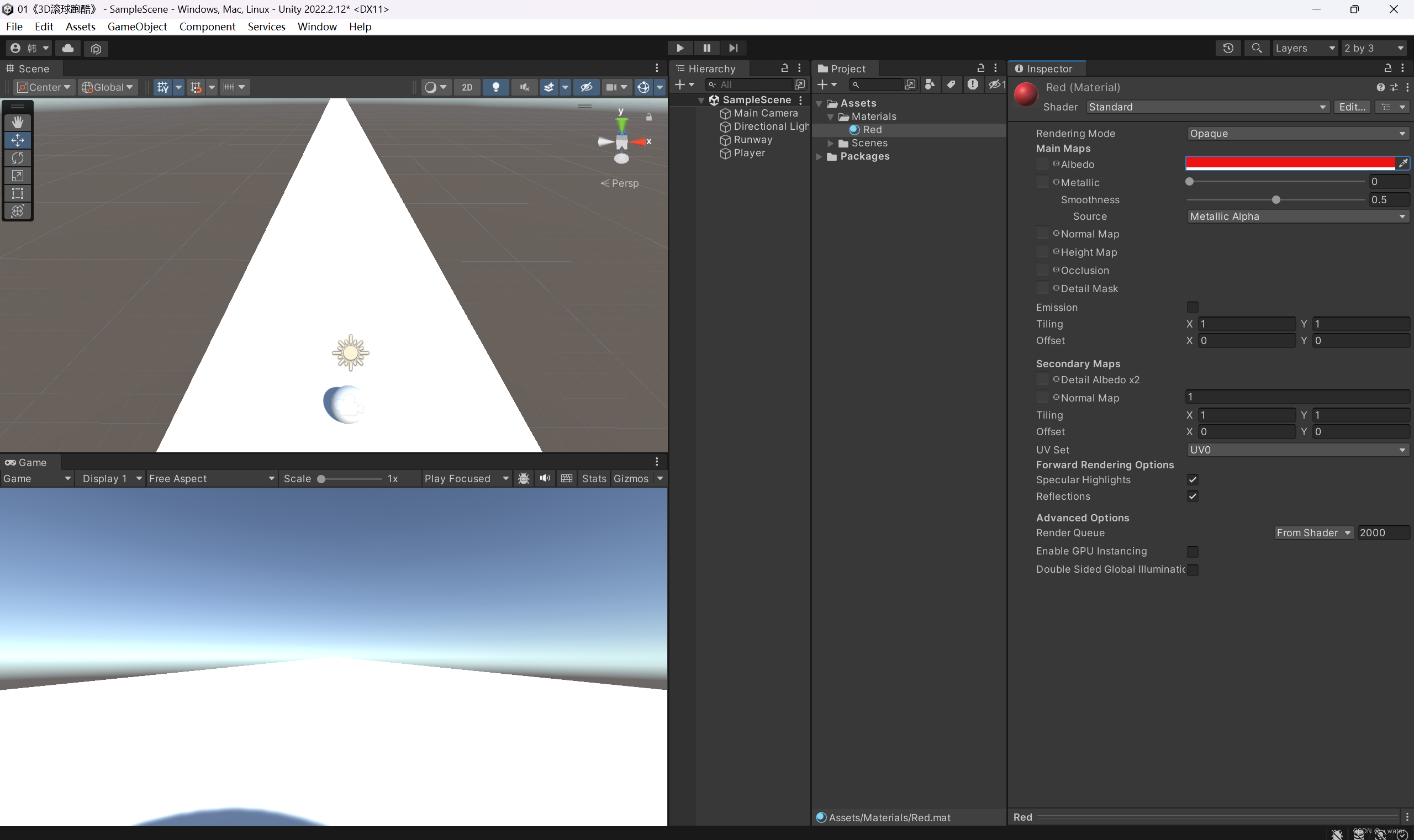1414x840 pixels.
Task: Click the Step frame button
Action: point(733,48)
